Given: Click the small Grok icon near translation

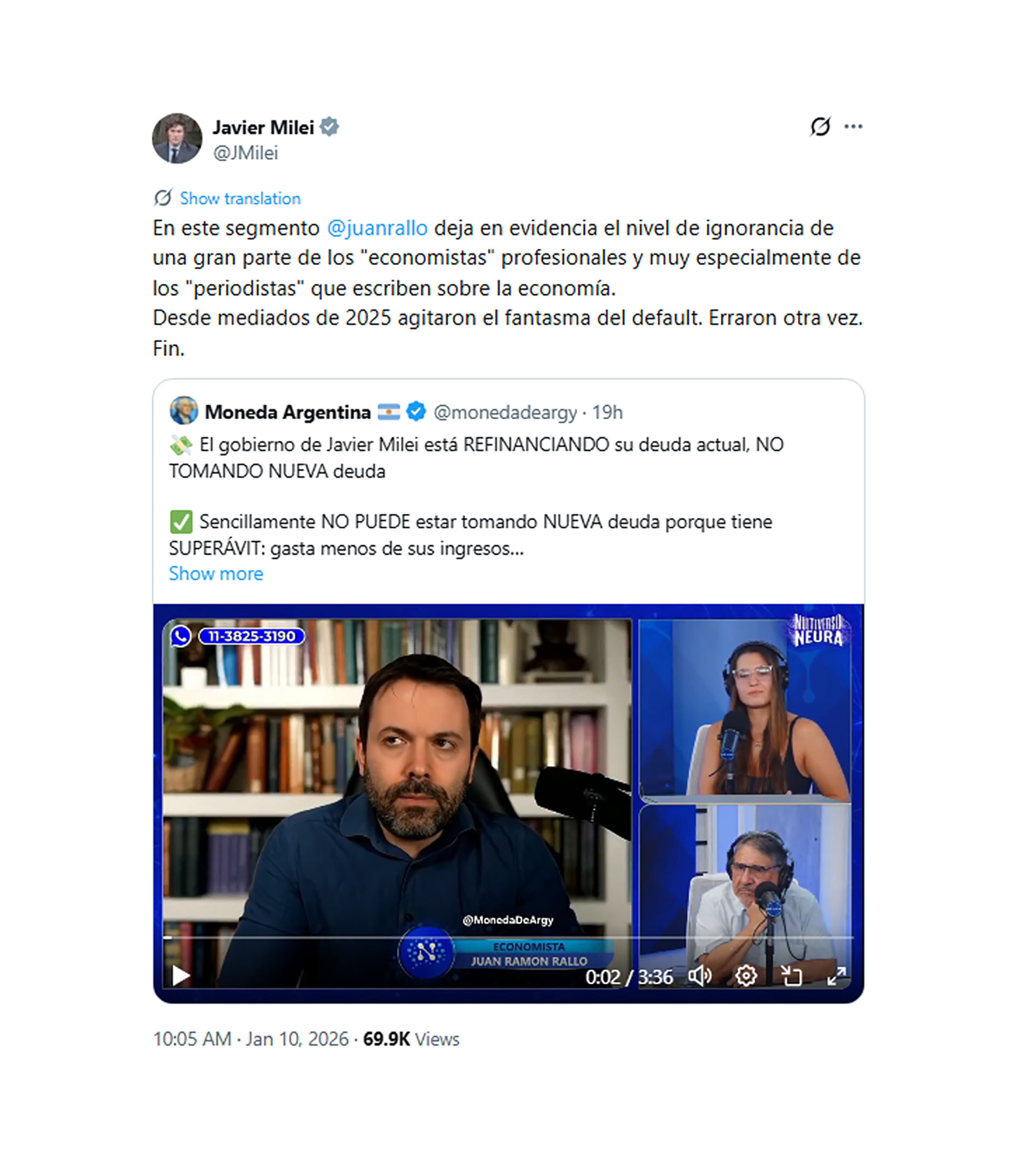Looking at the screenshot, I should point(163,198).
